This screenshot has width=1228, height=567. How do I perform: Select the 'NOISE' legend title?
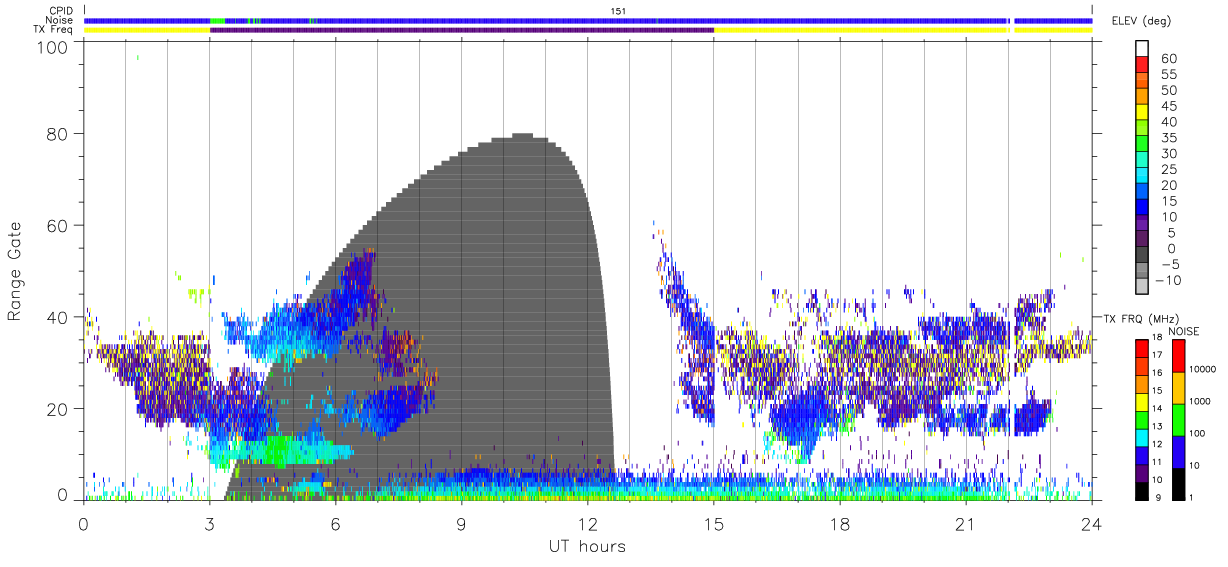(1184, 330)
